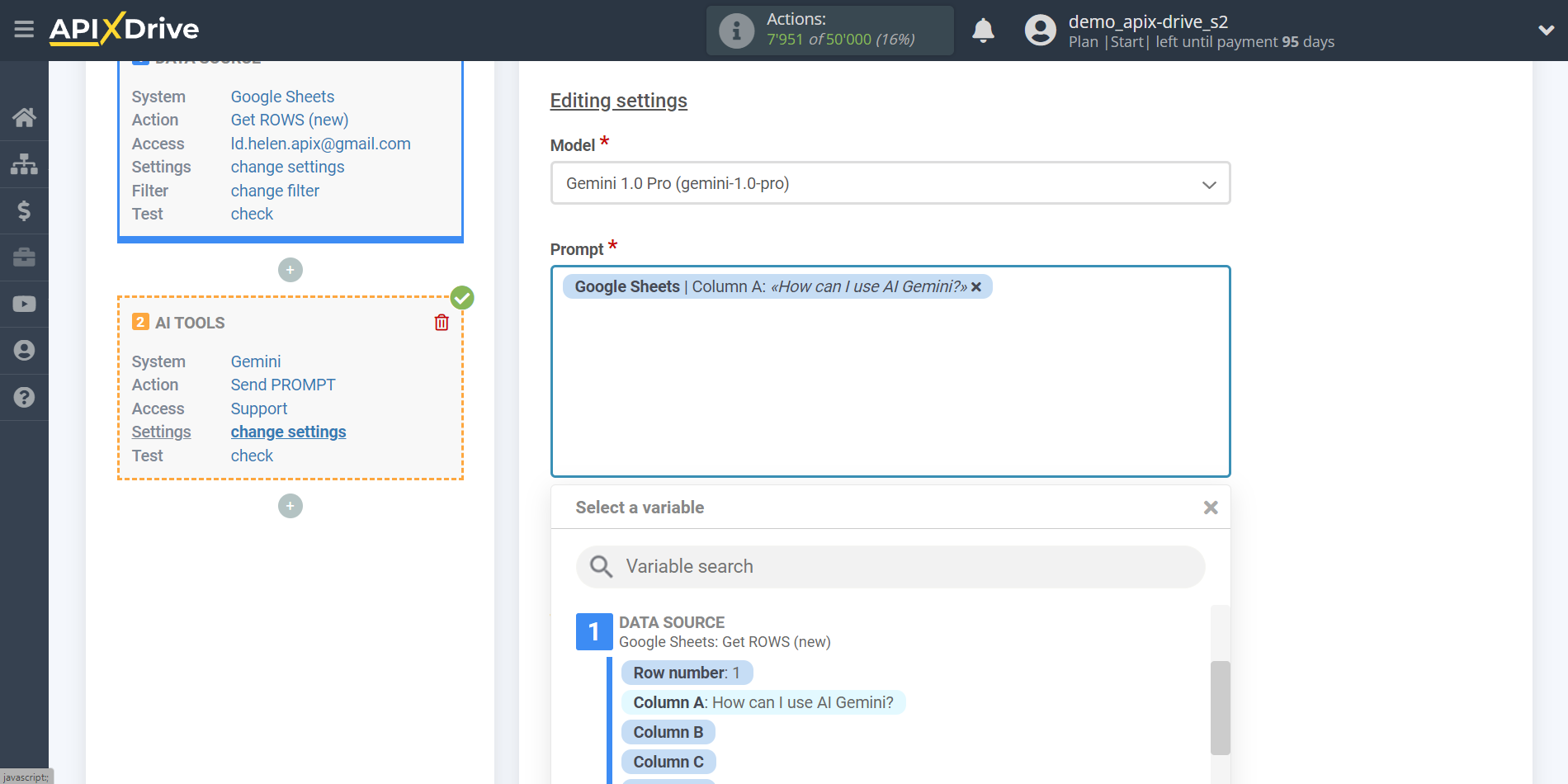The width and height of the screenshot is (1568, 784).
Task: Add step below AI TOOLS block
Action: click(x=290, y=506)
